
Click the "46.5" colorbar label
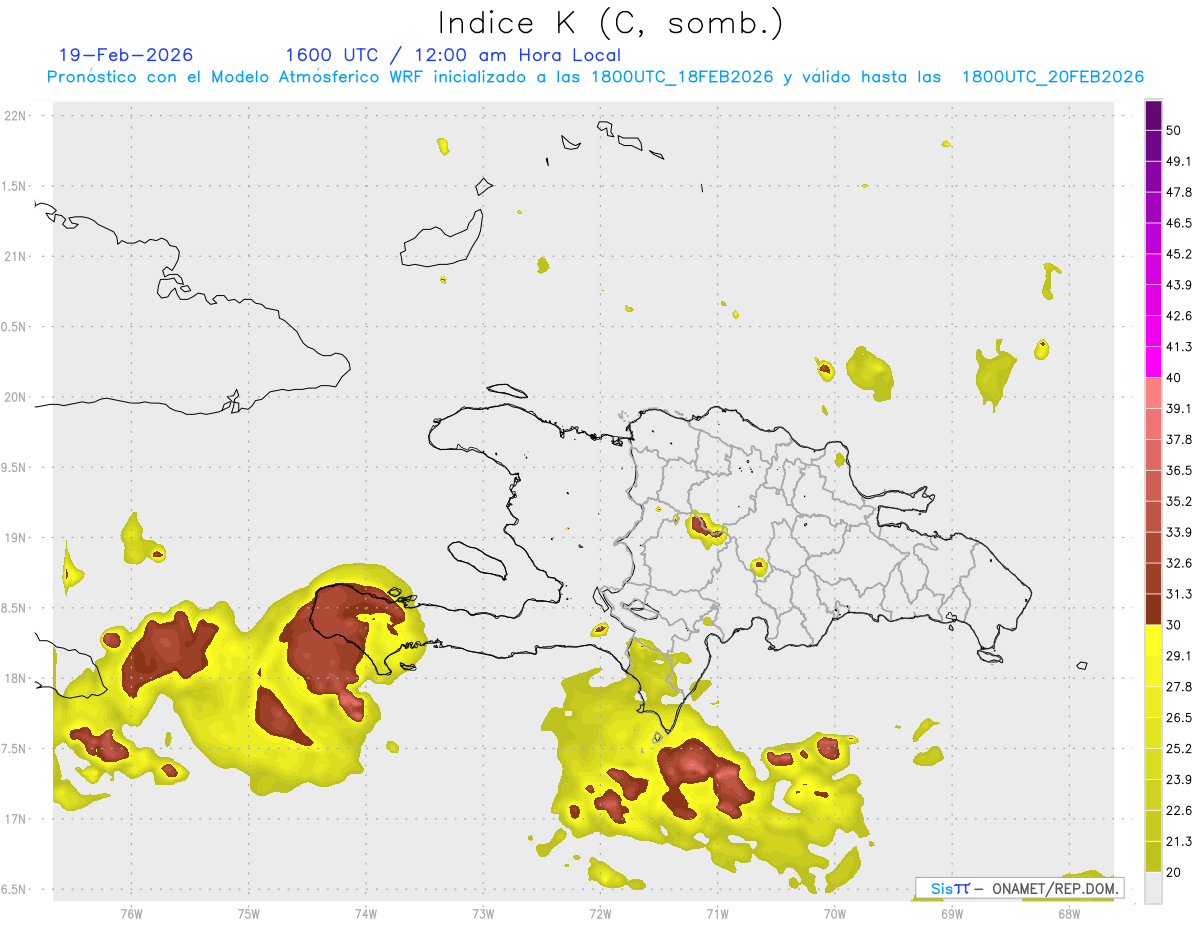(x=1179, y=223)
